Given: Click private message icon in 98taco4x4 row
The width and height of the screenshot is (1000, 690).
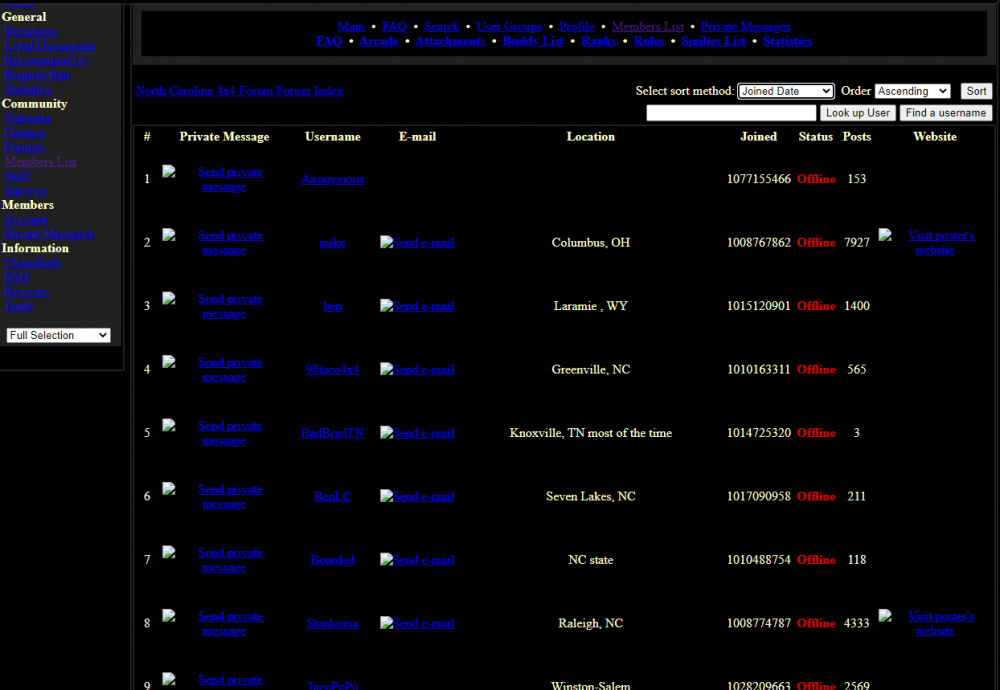Looking at the screenshot, I should click(168, 362).
